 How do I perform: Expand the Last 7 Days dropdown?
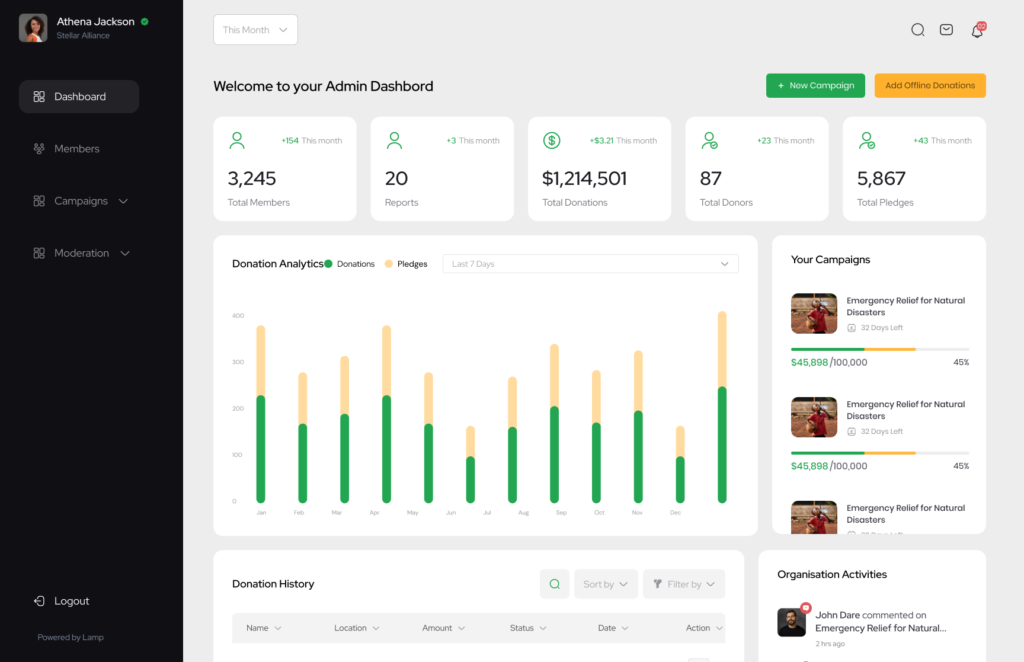590,264
